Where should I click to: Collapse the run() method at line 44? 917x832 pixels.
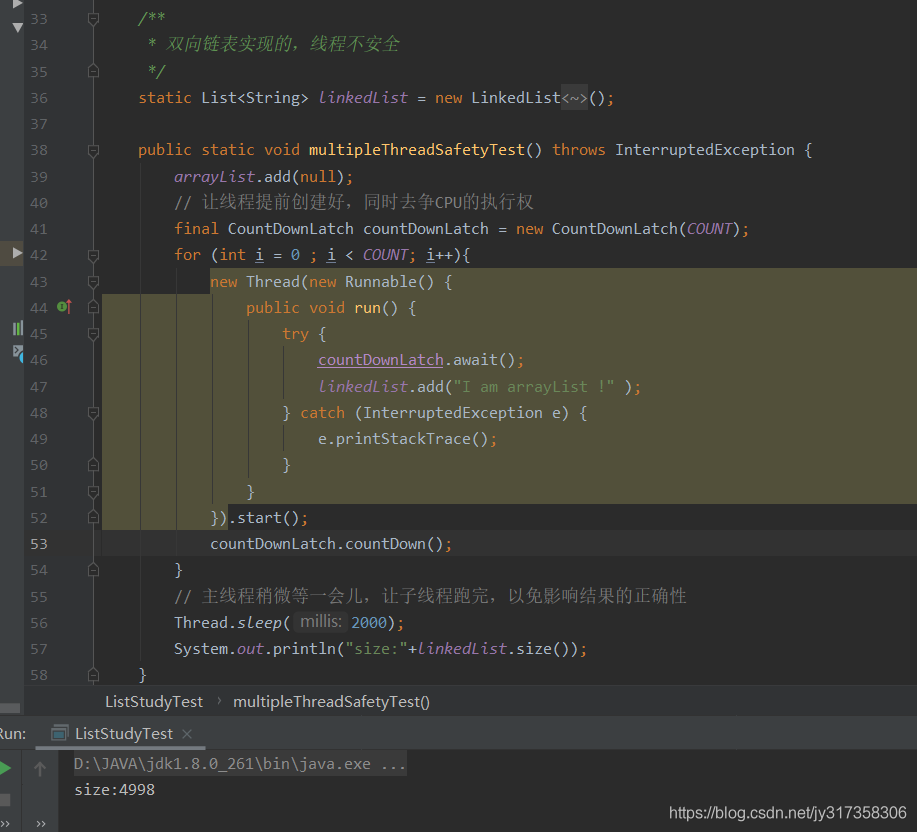tap(93, 308)
